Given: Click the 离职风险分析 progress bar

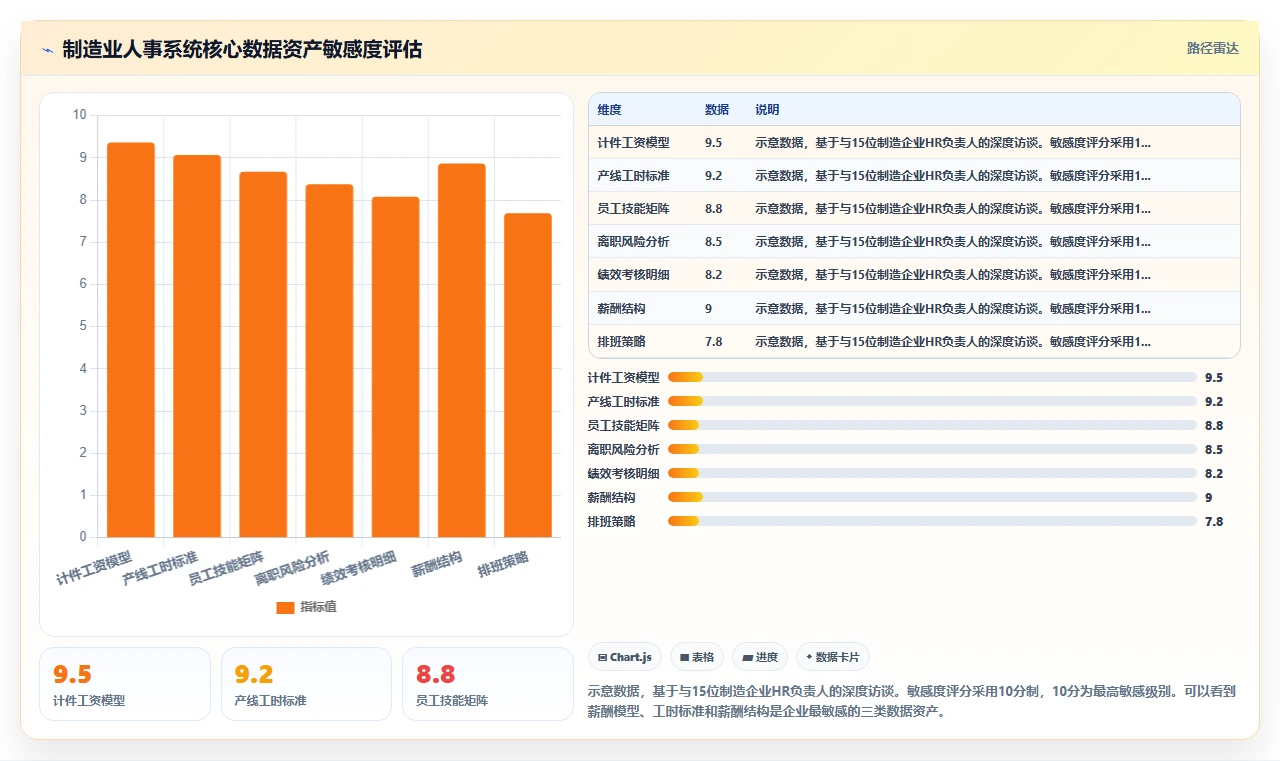Looking at the screenshot, I should point(932,449).
